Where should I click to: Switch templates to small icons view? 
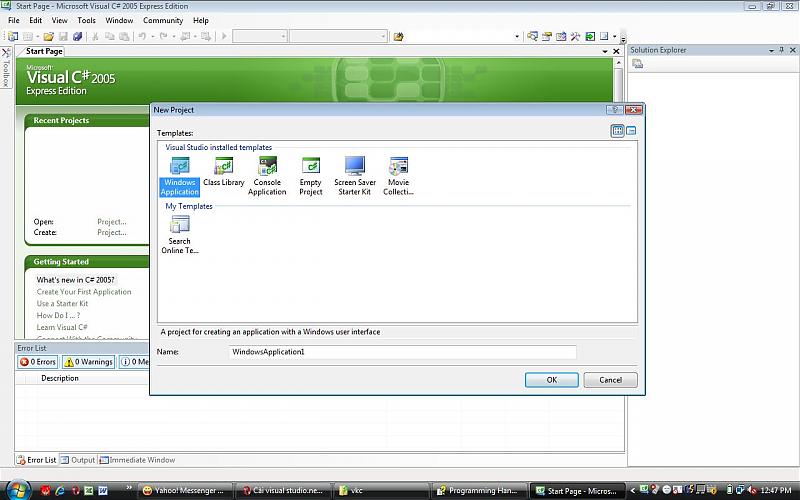[631, 131]
